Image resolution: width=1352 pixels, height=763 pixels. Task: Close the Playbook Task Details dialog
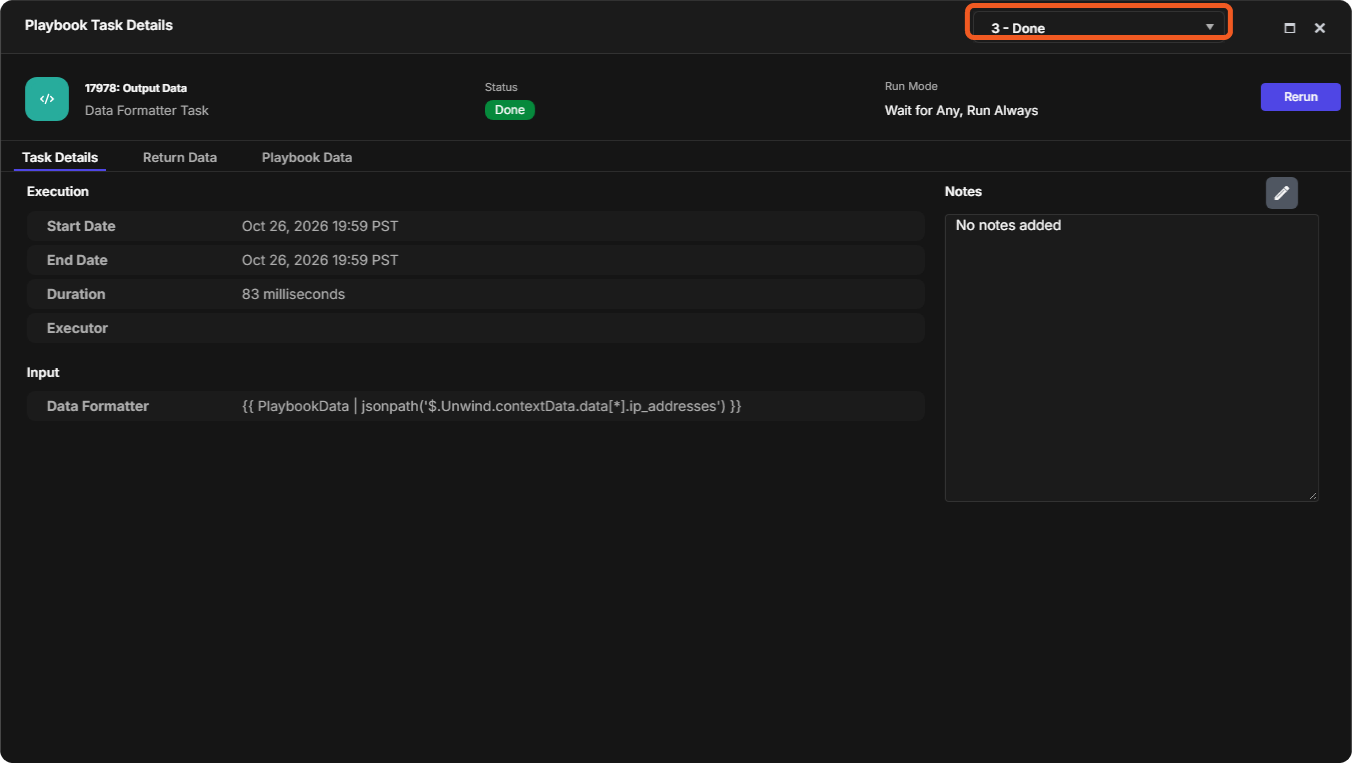coord(1320,28)
